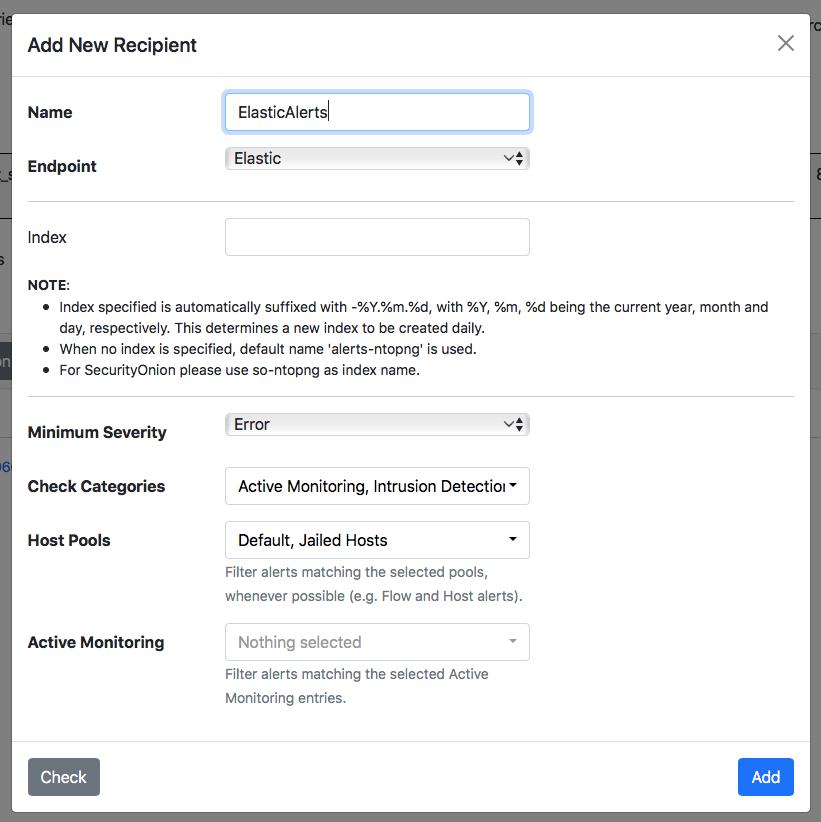Viewport: 821px width, 822px height.
Task: Click the Name field containing ElasticAlerts
Action: pos(377,112)
